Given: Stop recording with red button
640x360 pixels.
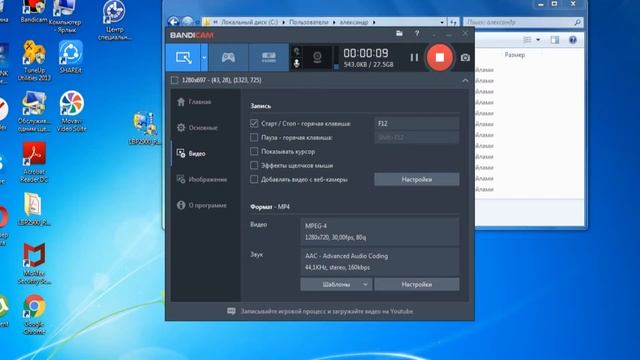Looking at the screenshot, I should click(440, 58).
